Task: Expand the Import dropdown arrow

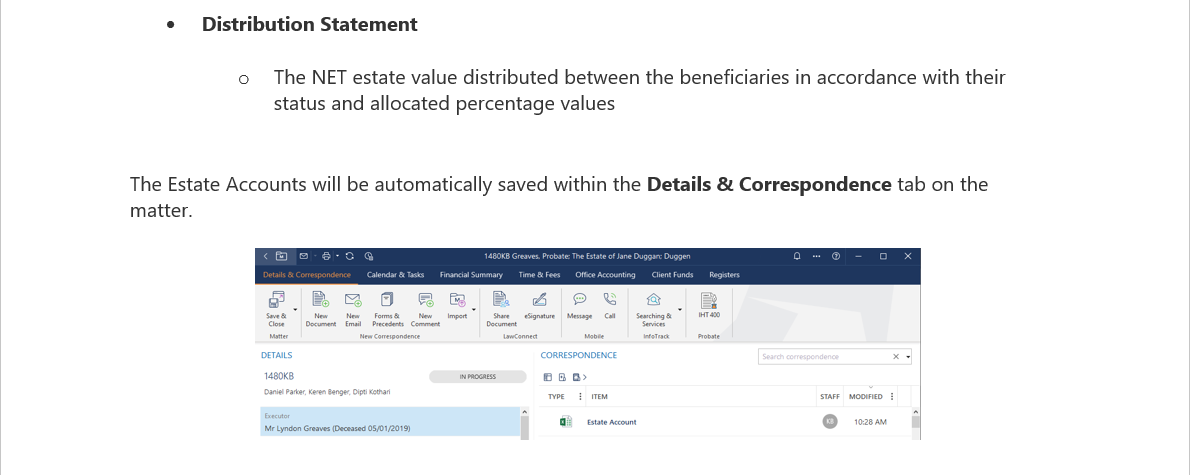Action: (474, 309)
